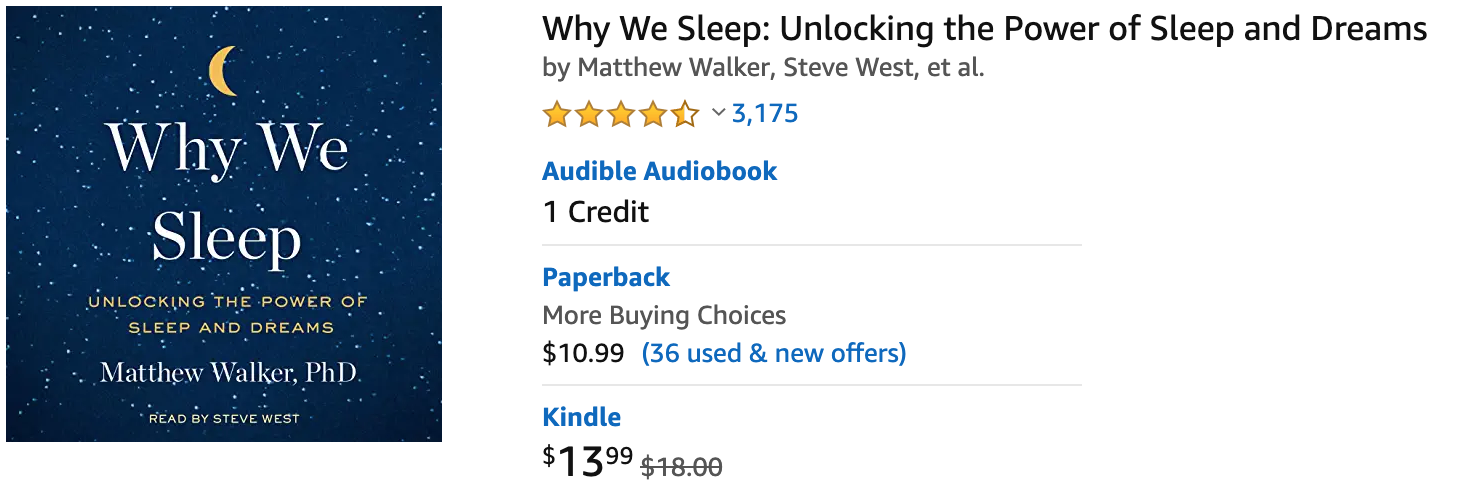Click the $13.99 Kindle price

pyautogui.click(x=588, y=462)
